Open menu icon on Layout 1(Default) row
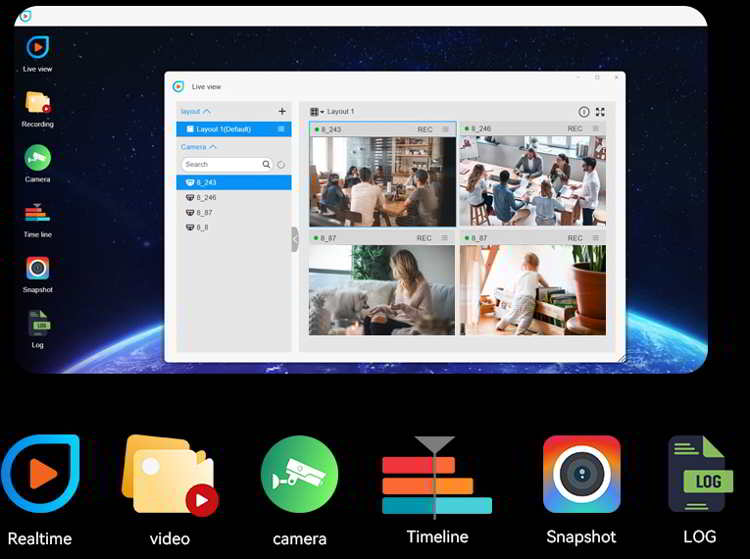Image resolution: width=750 pixels, height=559 pixels. (x=281, y=129)
